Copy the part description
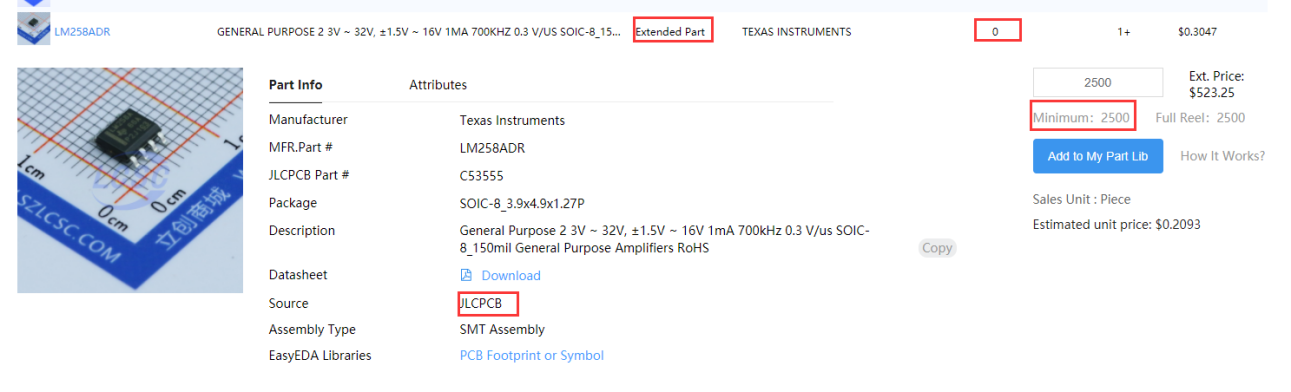This screenshot has height=392, width=1291. pos(937,248)
